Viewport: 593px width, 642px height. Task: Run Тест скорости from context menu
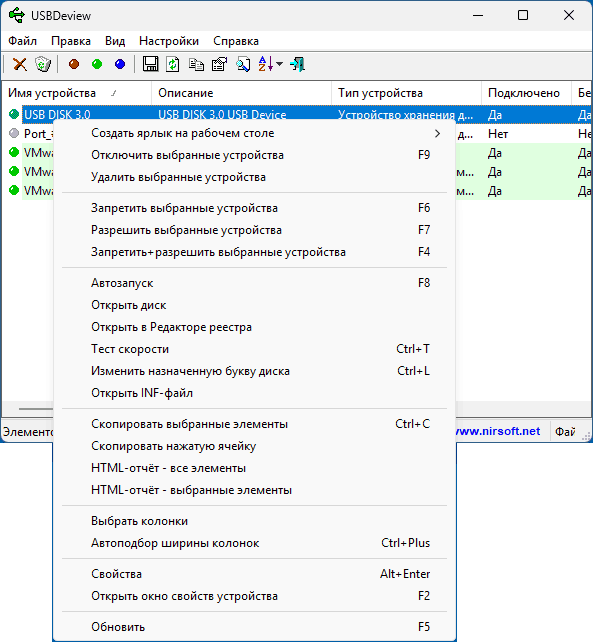254,349
